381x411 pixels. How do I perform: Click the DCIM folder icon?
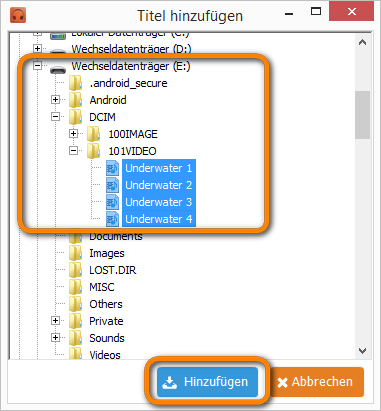pyautogui.click(x=76, y=117)
